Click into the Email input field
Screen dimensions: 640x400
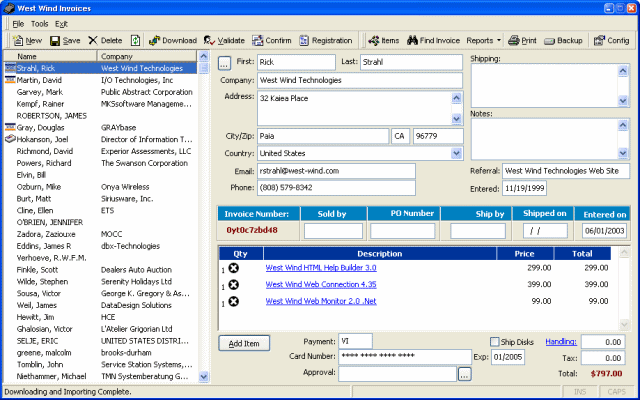336,171
